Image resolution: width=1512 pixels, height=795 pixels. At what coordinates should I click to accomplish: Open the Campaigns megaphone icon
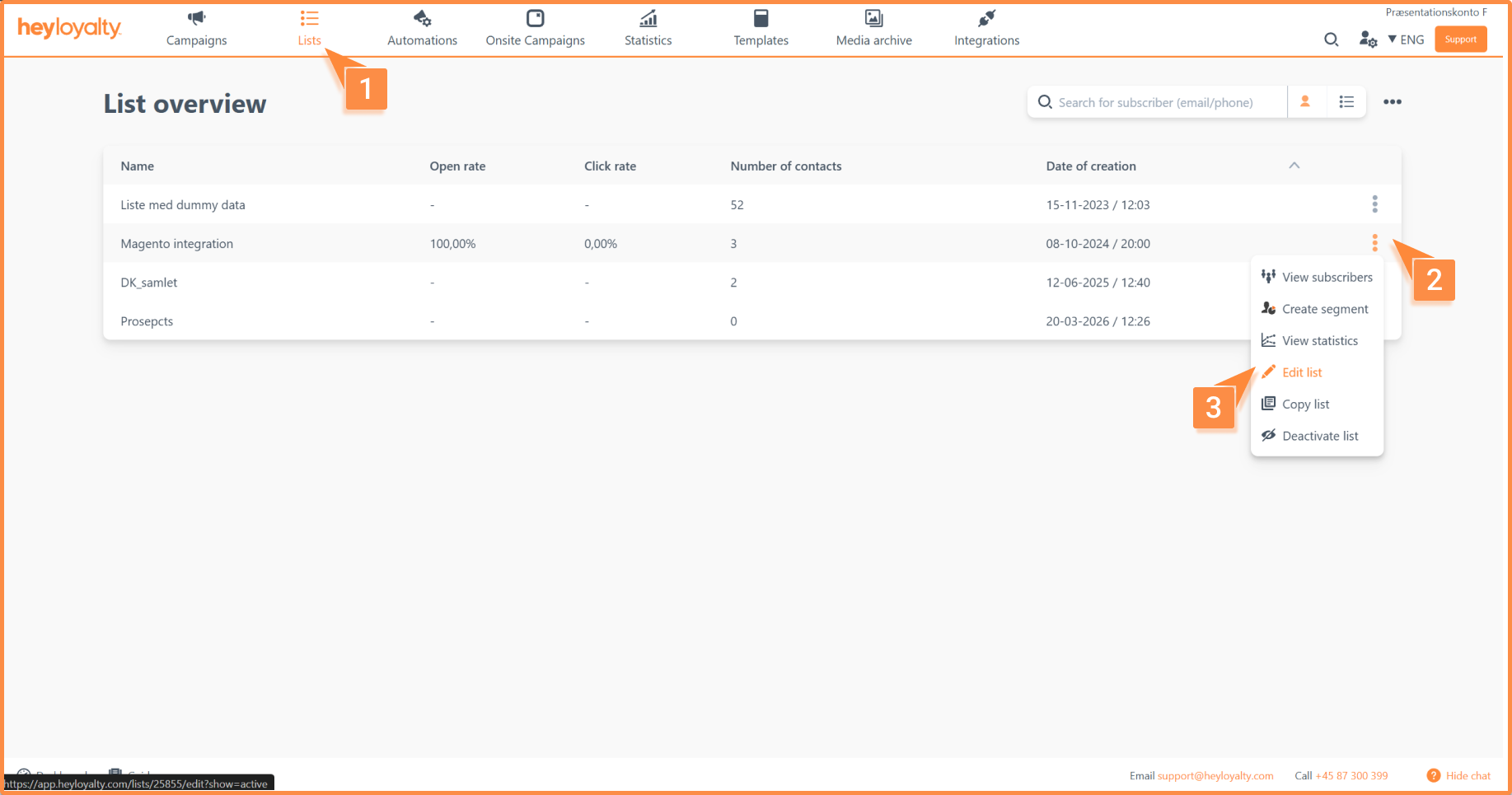point(196,18)
